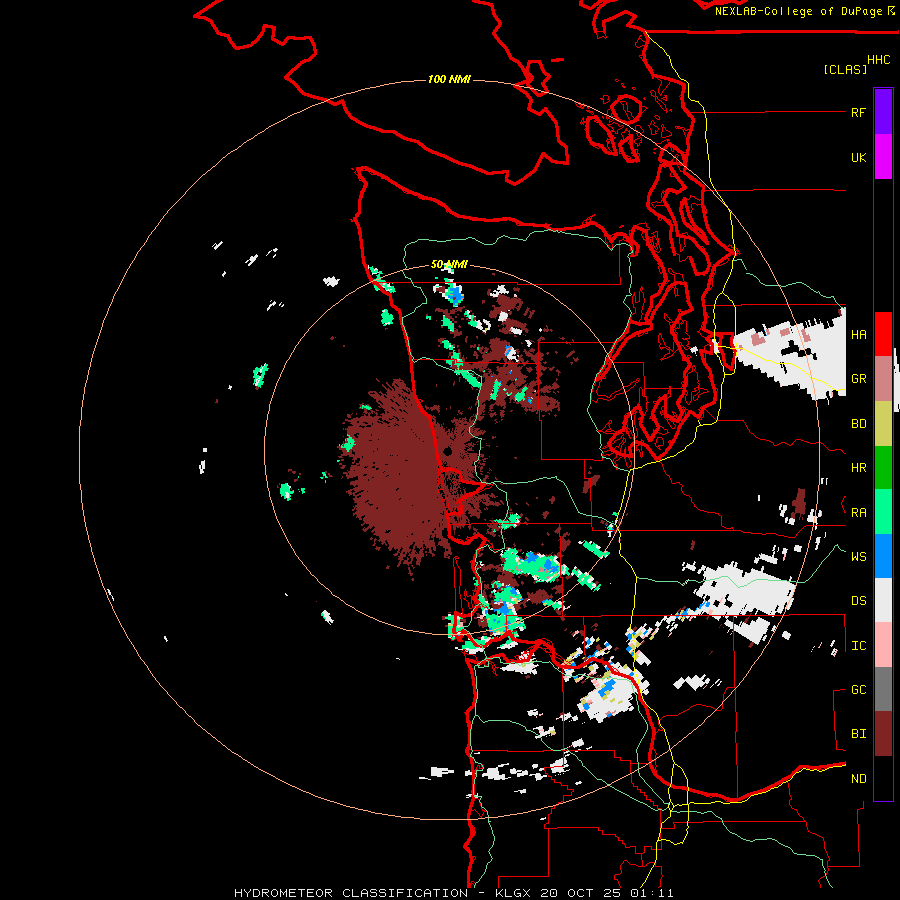
Task: Click the 01:11 timestamp
Action: tap(651, 893)
